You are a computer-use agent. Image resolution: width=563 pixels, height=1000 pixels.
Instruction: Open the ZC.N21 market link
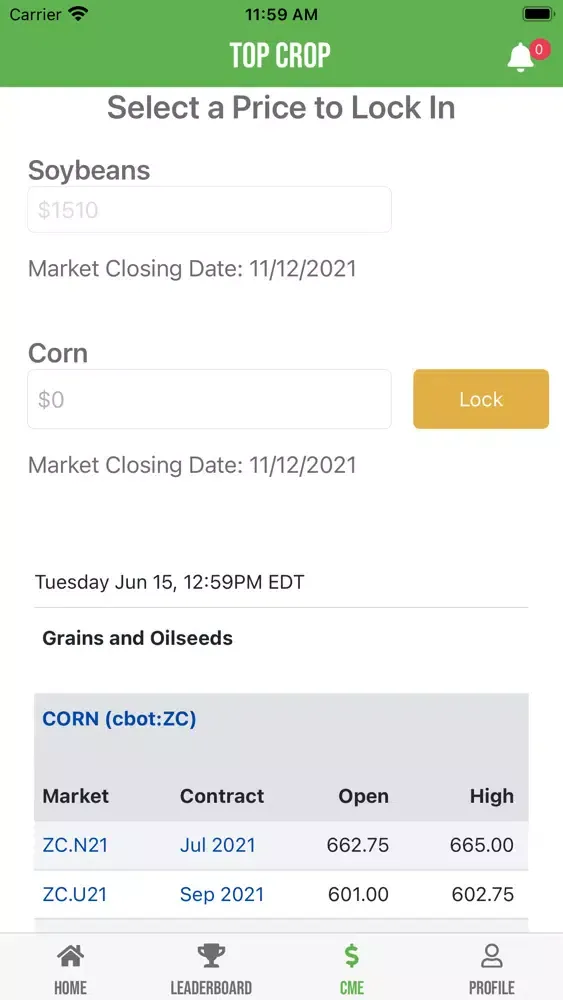[75, 845]
